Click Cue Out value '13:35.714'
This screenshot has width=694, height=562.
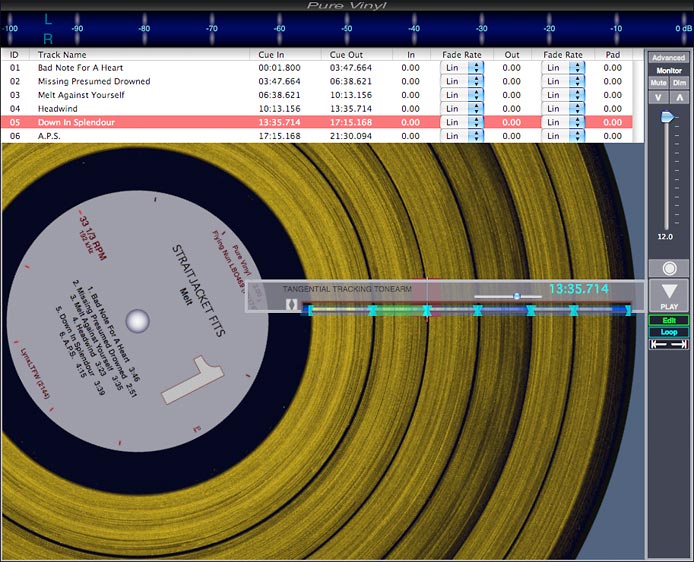coord(351,109)
